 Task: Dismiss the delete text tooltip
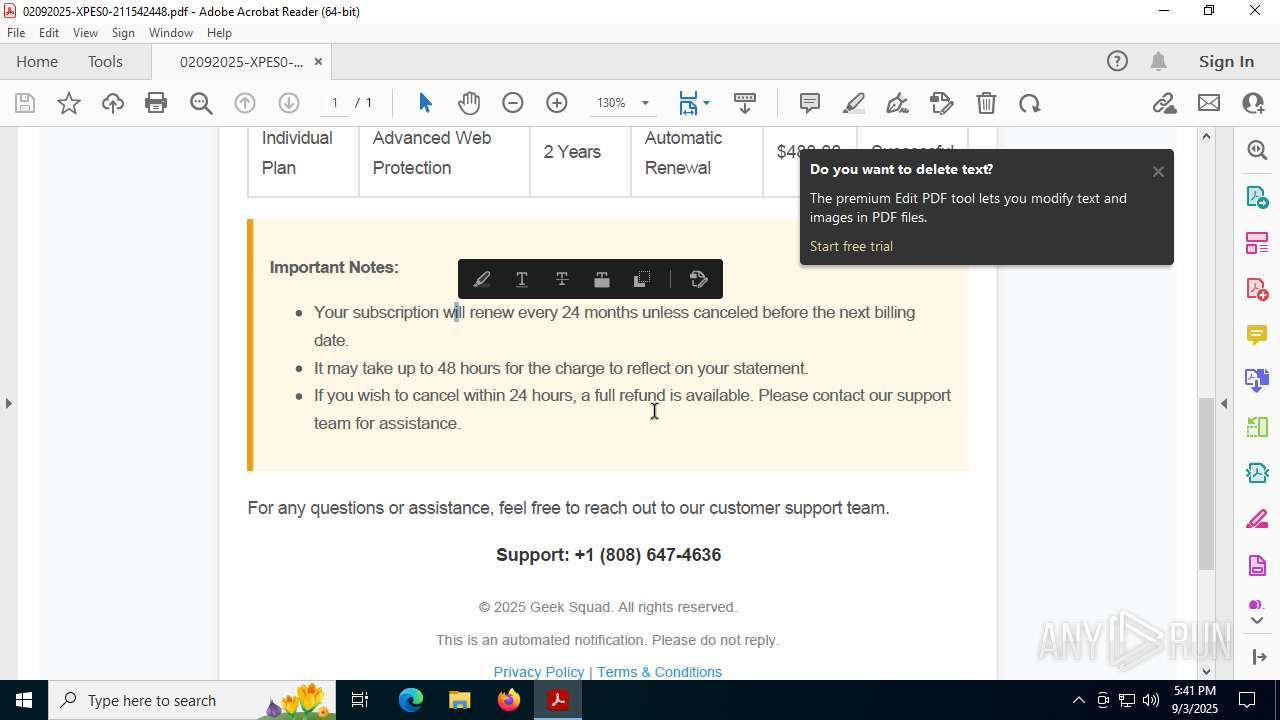pyautogui.click(x=1158, y=171)
